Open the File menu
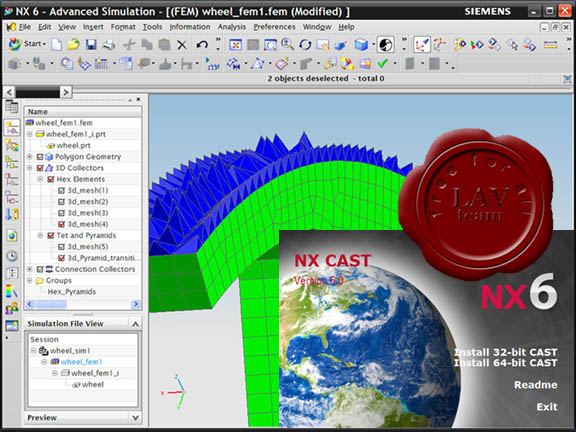The height and width of the screenshot is (432, 576). [x=25, y=27]
